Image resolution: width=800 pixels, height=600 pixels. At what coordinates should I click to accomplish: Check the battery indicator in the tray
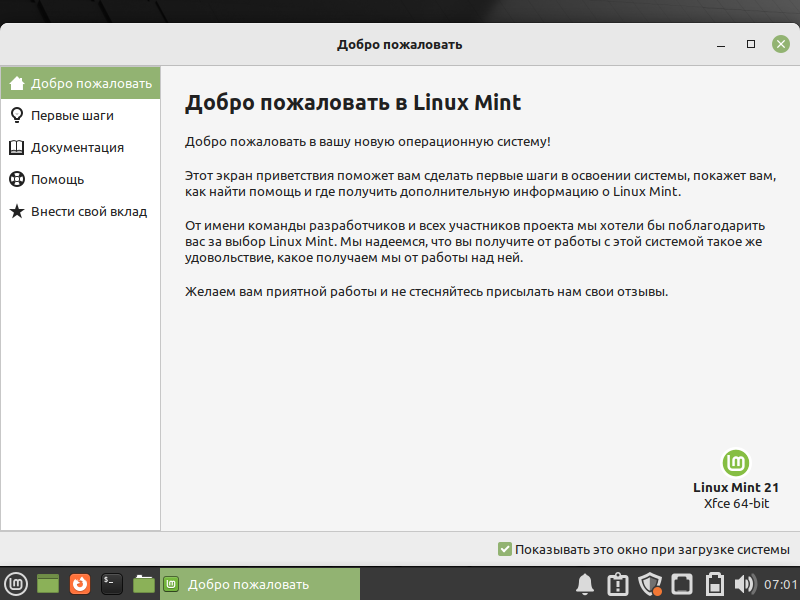click(713, 583)
